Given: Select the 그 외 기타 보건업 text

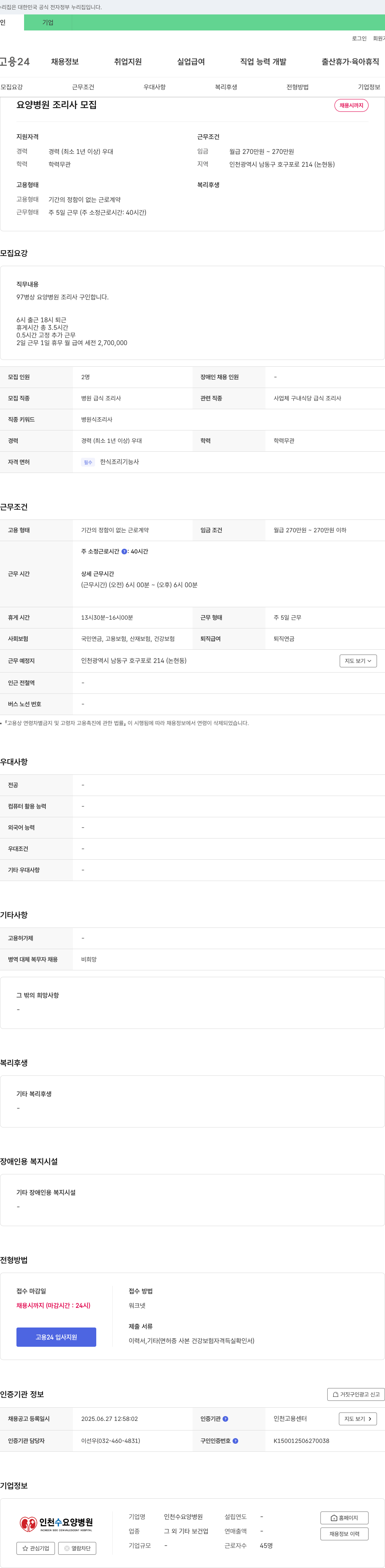Looking at the screenshot, I should tap(186, 1531).
